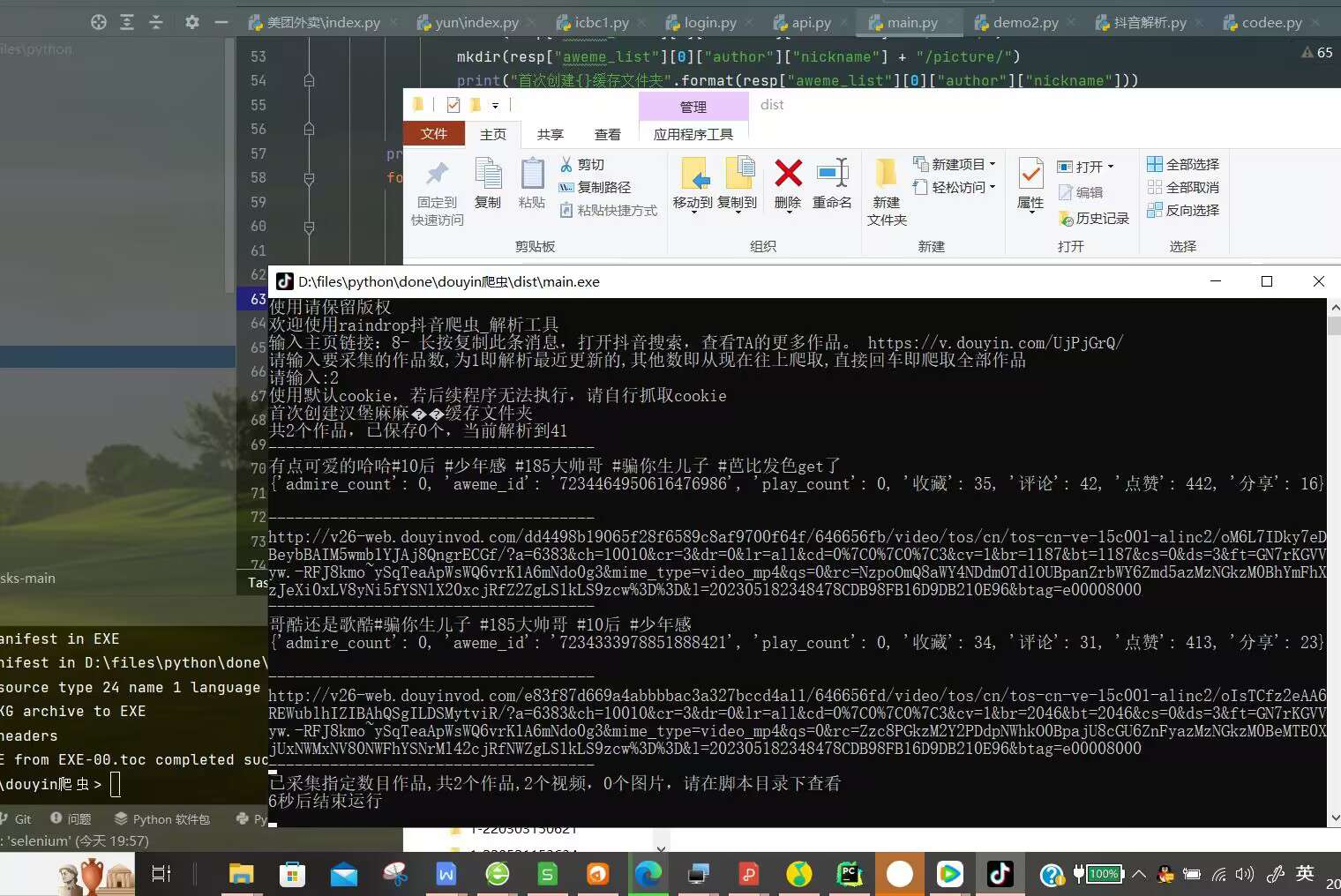Open the Easy Access (轻松访问) dropdown
Image resolution: width=1341 pixels, height=896 pixels.
[993, 187]
